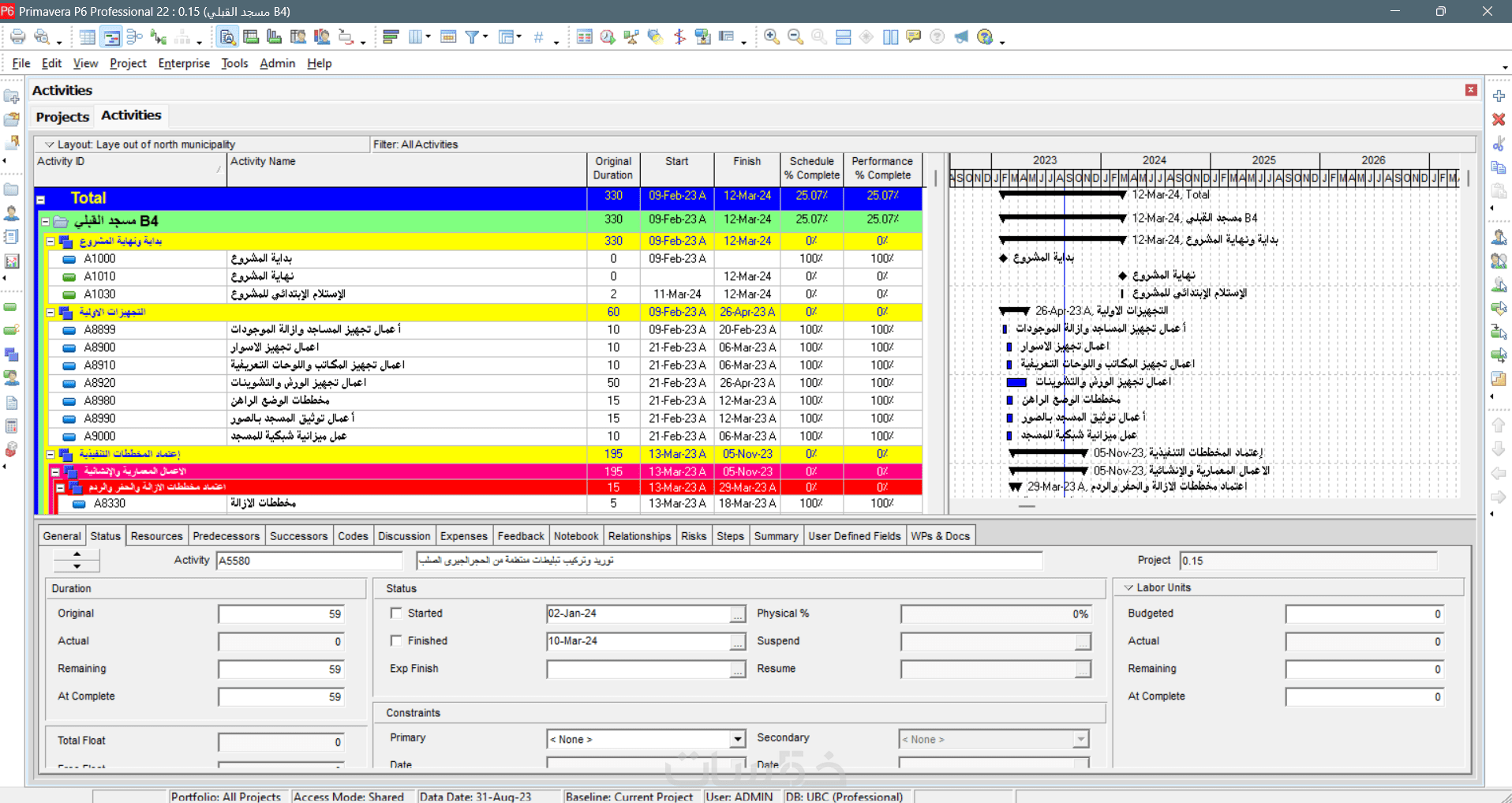Sort by the Original Duration column header
The image size is (1512, 803).
click(613, 169)
